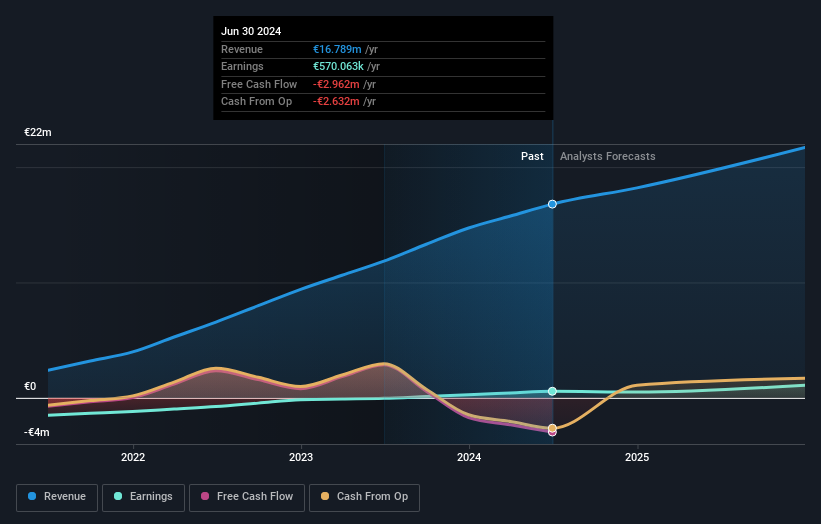Viewport: 821px width, 524px height.
Task: Click the €22m y-axis label
Action: 38,132
